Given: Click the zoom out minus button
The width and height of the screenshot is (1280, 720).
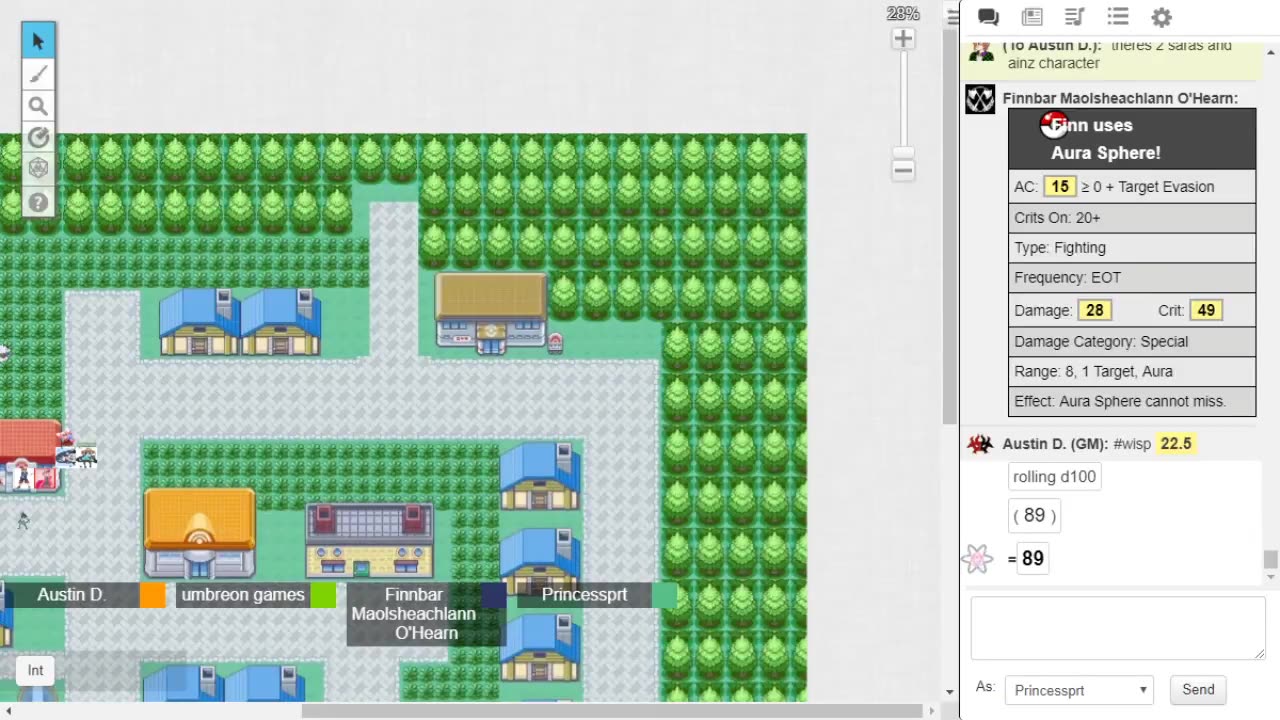Looking at the screenshot, I should (x=903, y=169).
